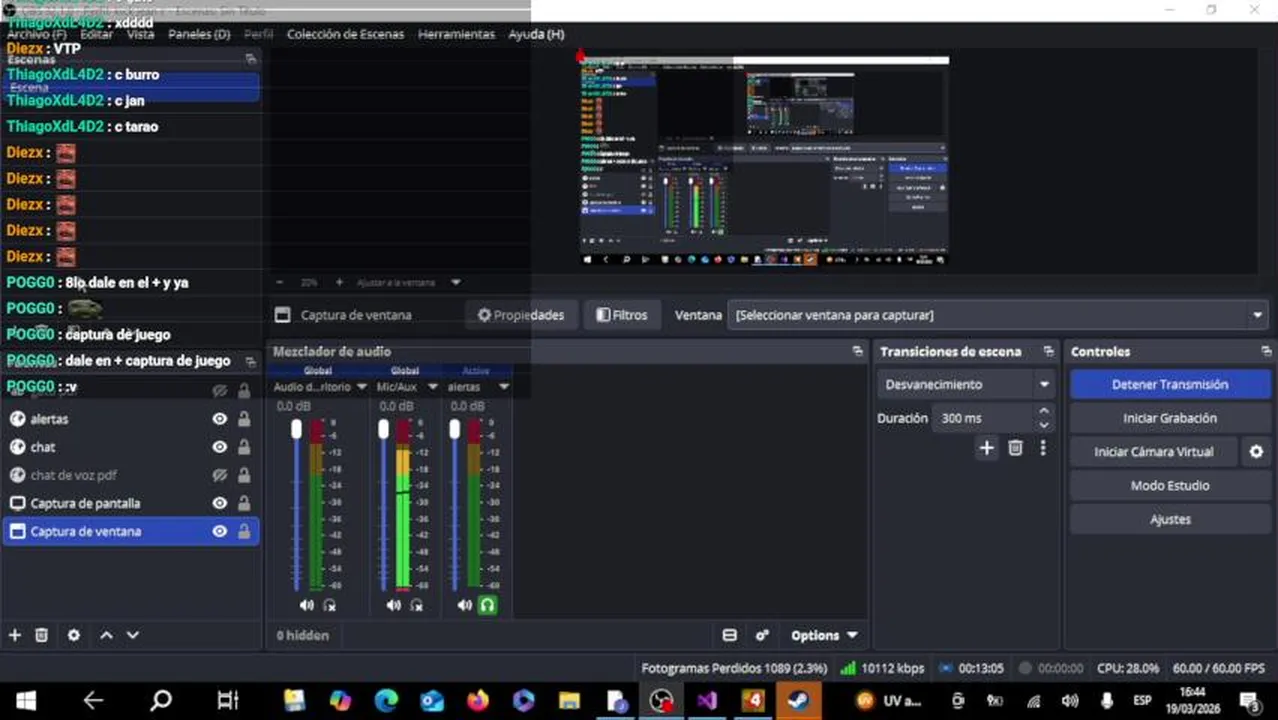Open audio mixer advanced settings gears icon

[762, 635]
